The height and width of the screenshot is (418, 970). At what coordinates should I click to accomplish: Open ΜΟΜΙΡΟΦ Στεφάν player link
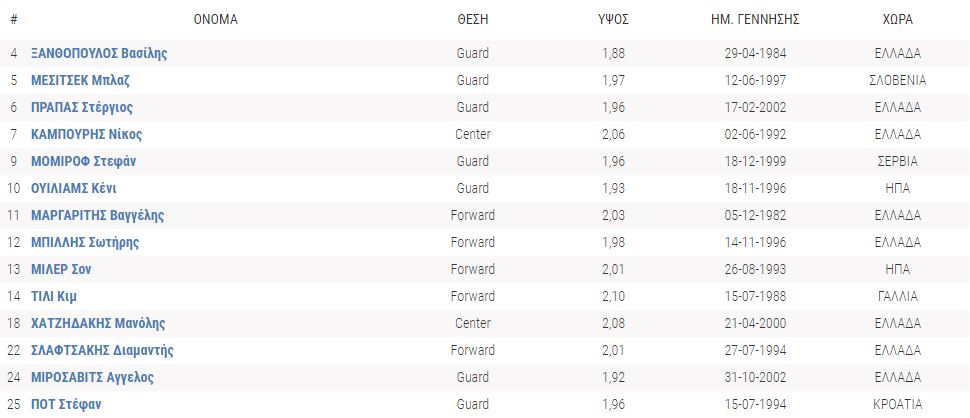[x=85, y=161]
